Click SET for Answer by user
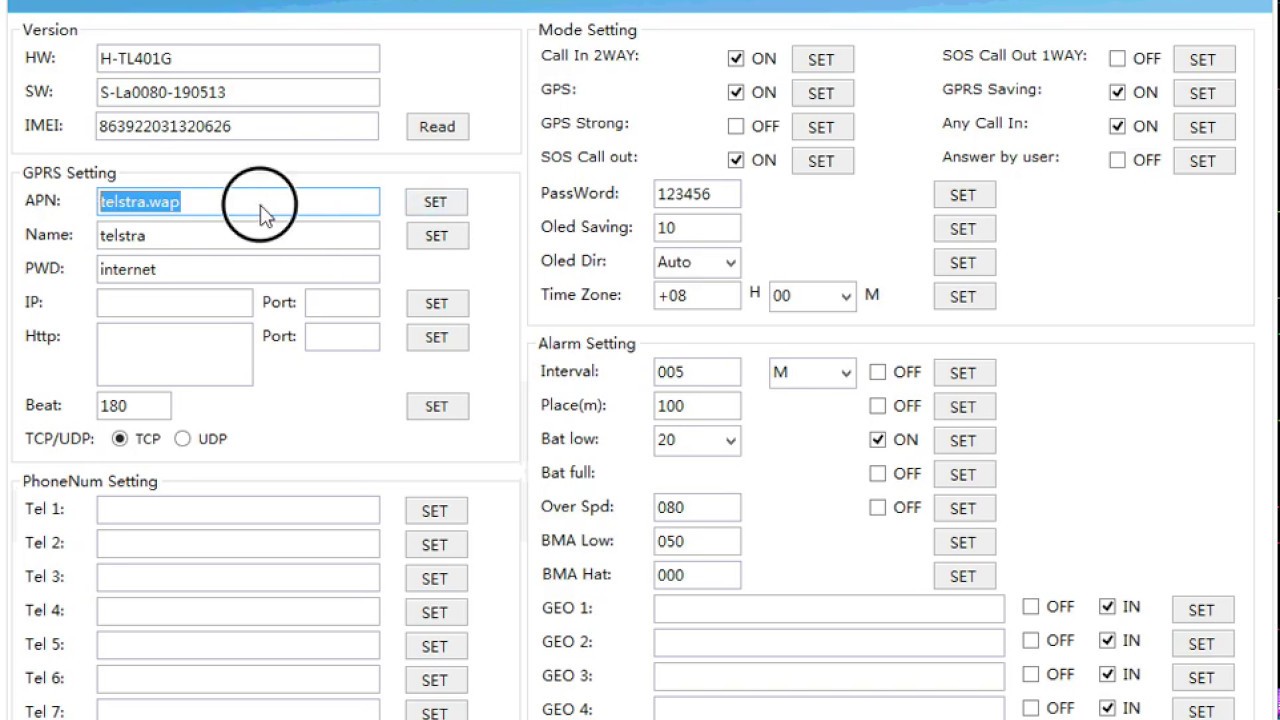Screen dimensions: 1280x720 click(x=1203, y=161)
